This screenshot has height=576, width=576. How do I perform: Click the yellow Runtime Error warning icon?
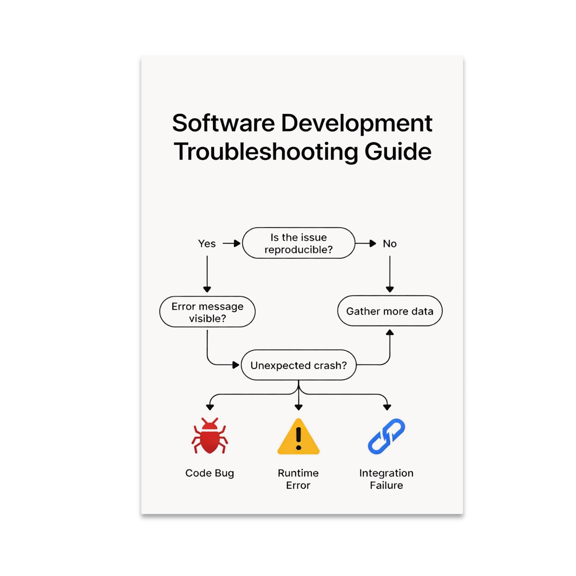[x=298, y=436]
